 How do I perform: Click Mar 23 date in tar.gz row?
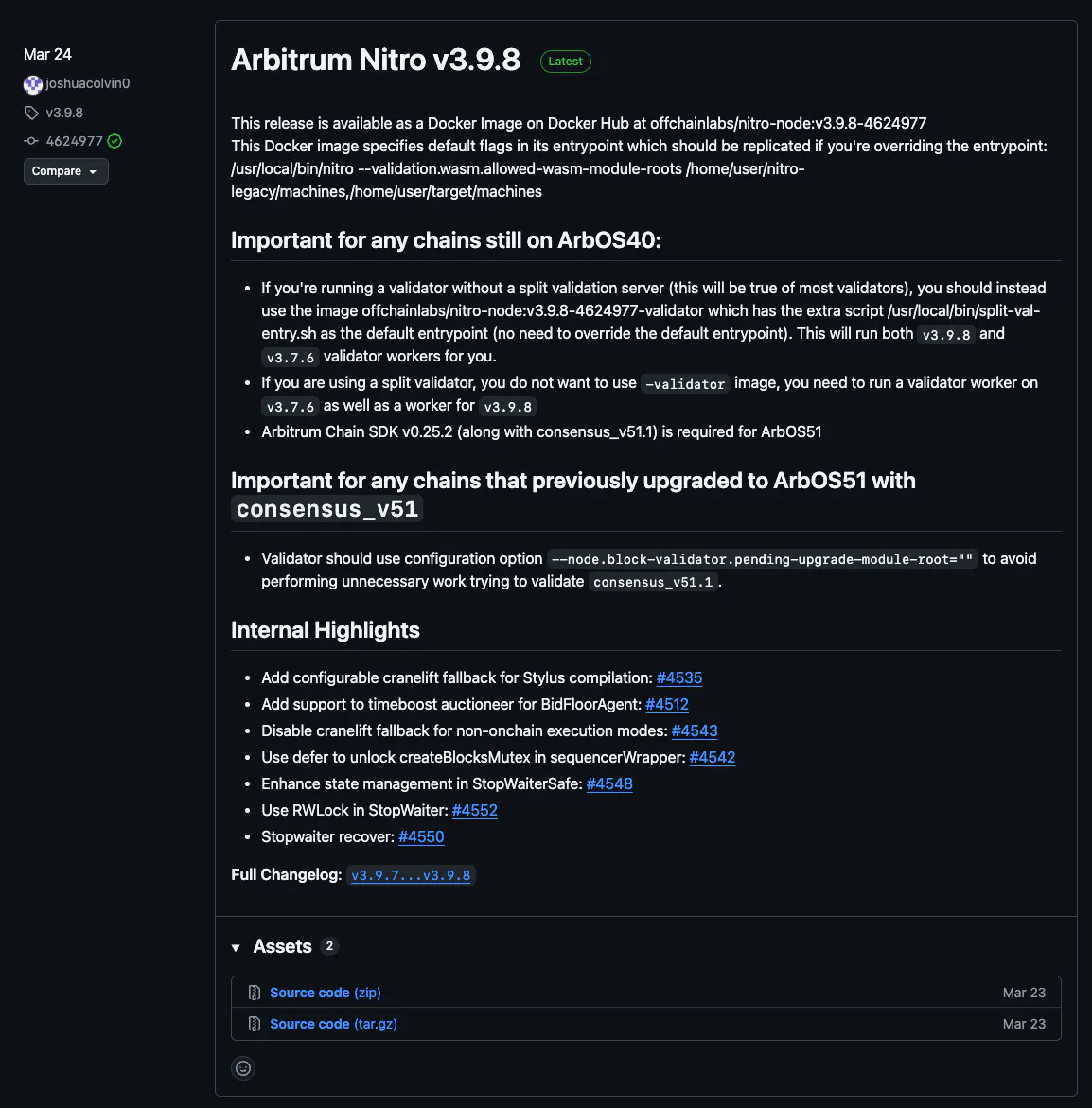[1024, 1023]
